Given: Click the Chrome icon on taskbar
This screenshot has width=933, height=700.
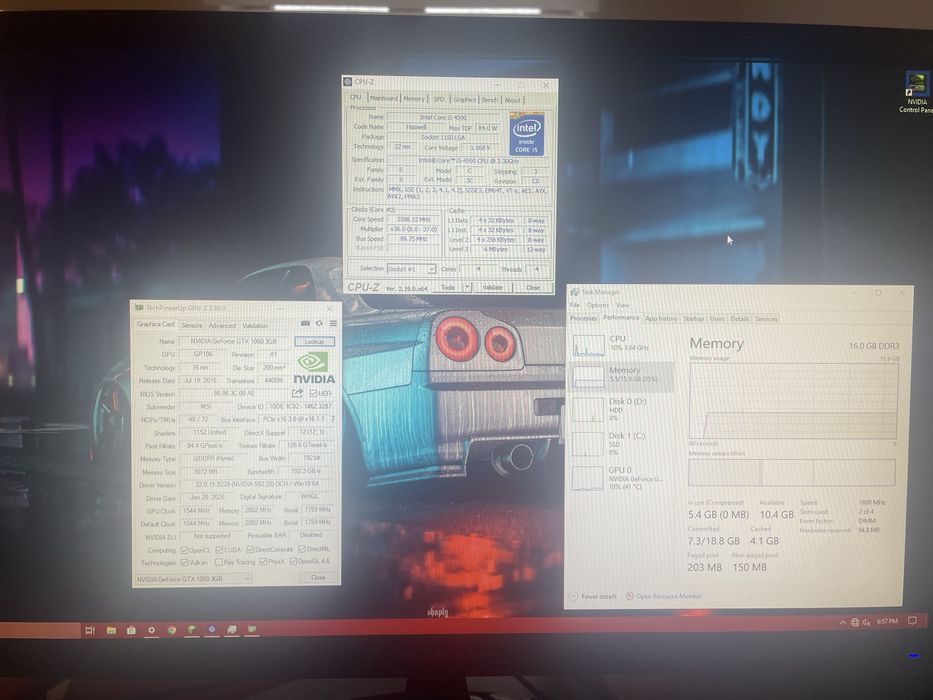Looking at the screenshot, I should [171, 629].
